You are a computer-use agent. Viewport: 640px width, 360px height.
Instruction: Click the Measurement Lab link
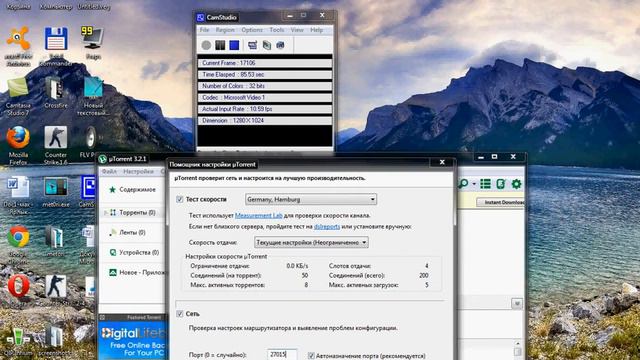pos(259,215)
